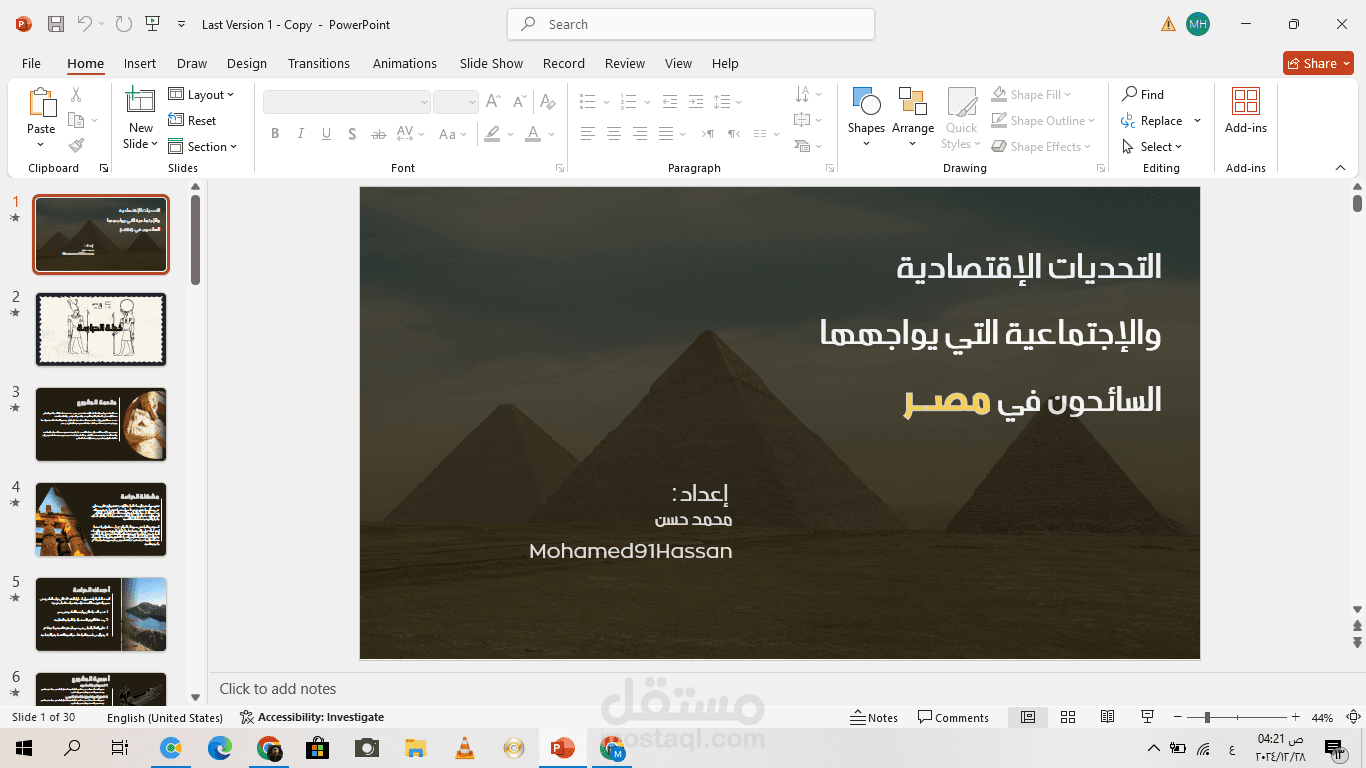
Task: Click Decrease Font Size icon
Action: click(519, 102)
